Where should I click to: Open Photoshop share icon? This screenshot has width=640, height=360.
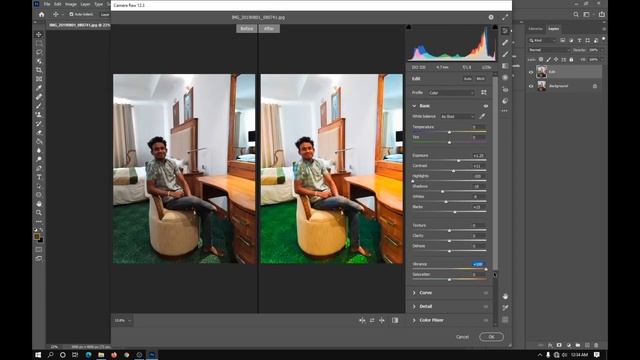[602, 14]
